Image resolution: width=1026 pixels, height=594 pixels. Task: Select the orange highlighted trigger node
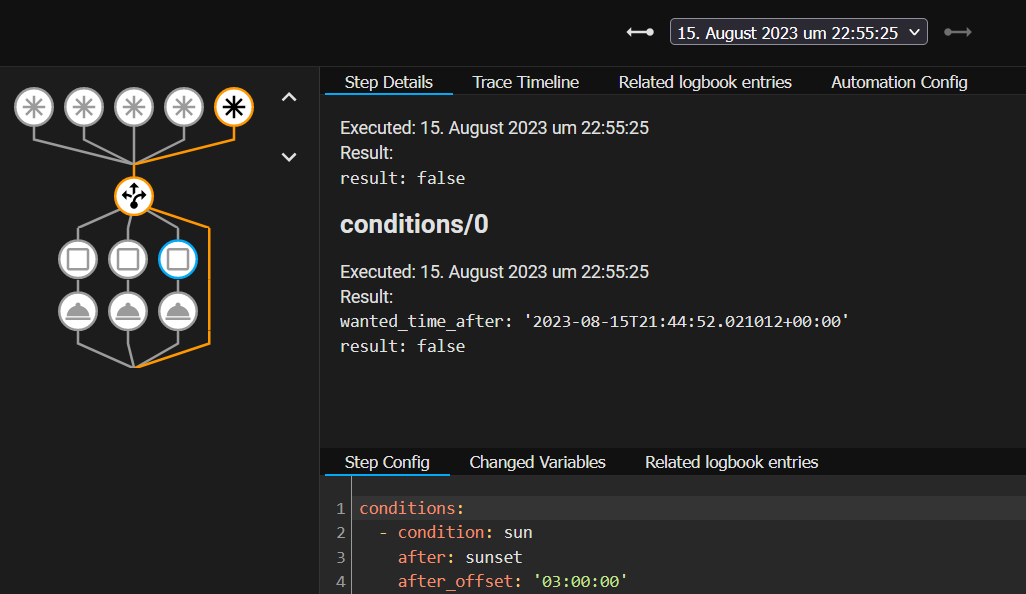[233, 107]
